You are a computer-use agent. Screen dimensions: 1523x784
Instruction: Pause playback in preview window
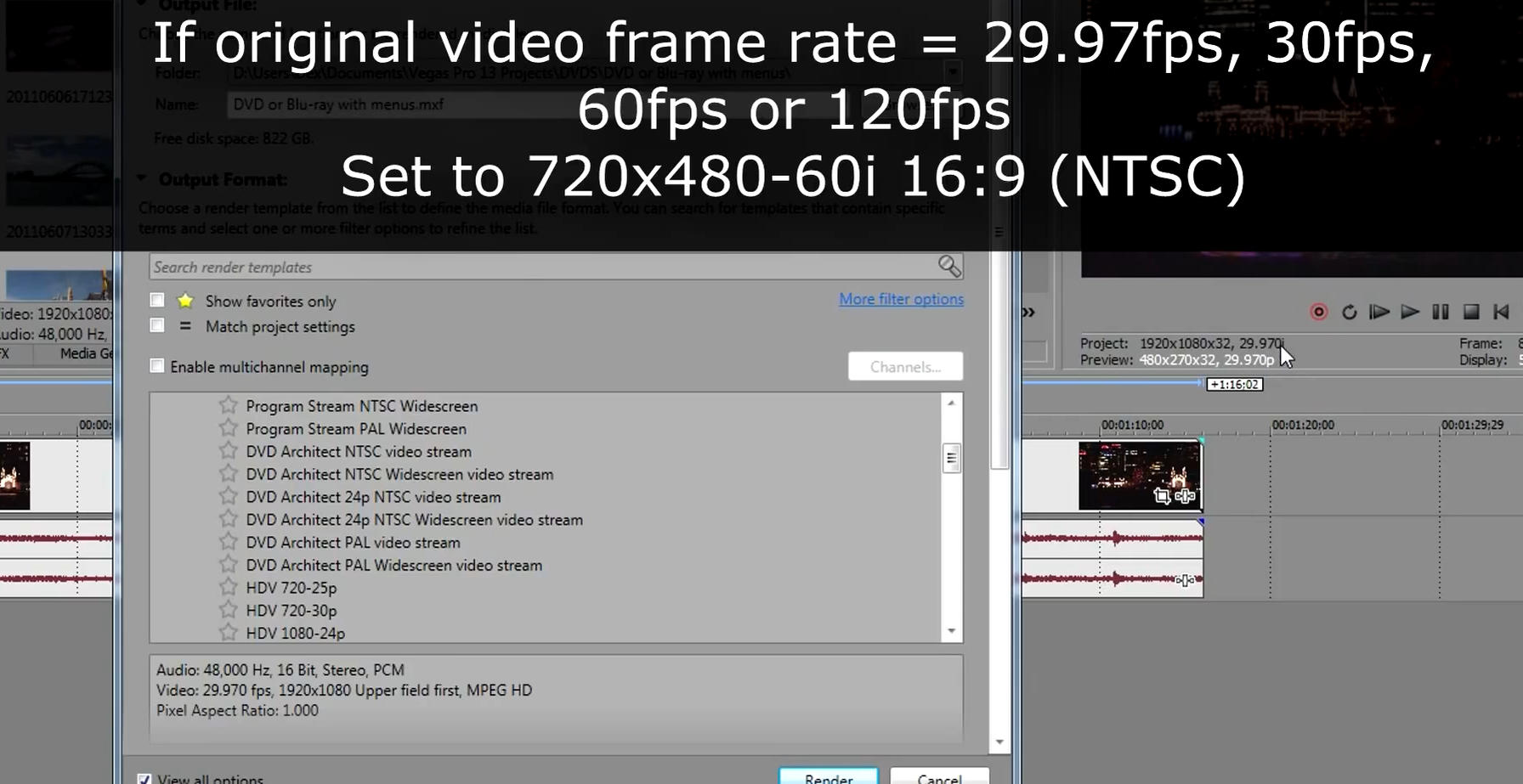tap(1441, 312)
